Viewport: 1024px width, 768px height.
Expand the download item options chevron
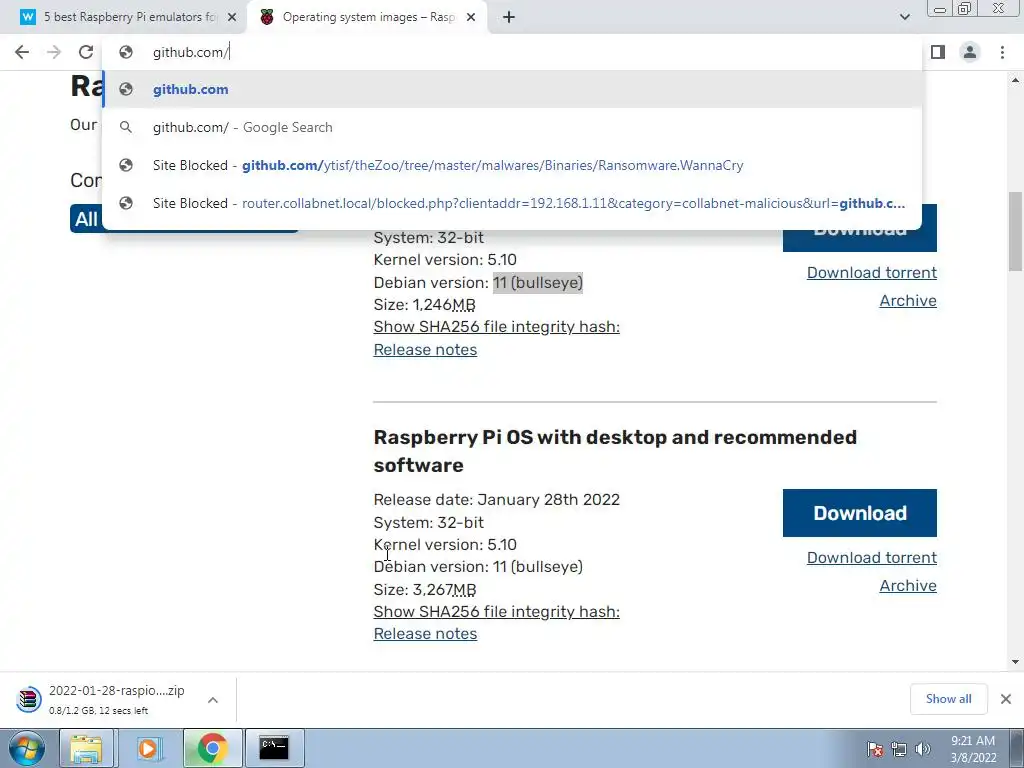click(213, 700)
